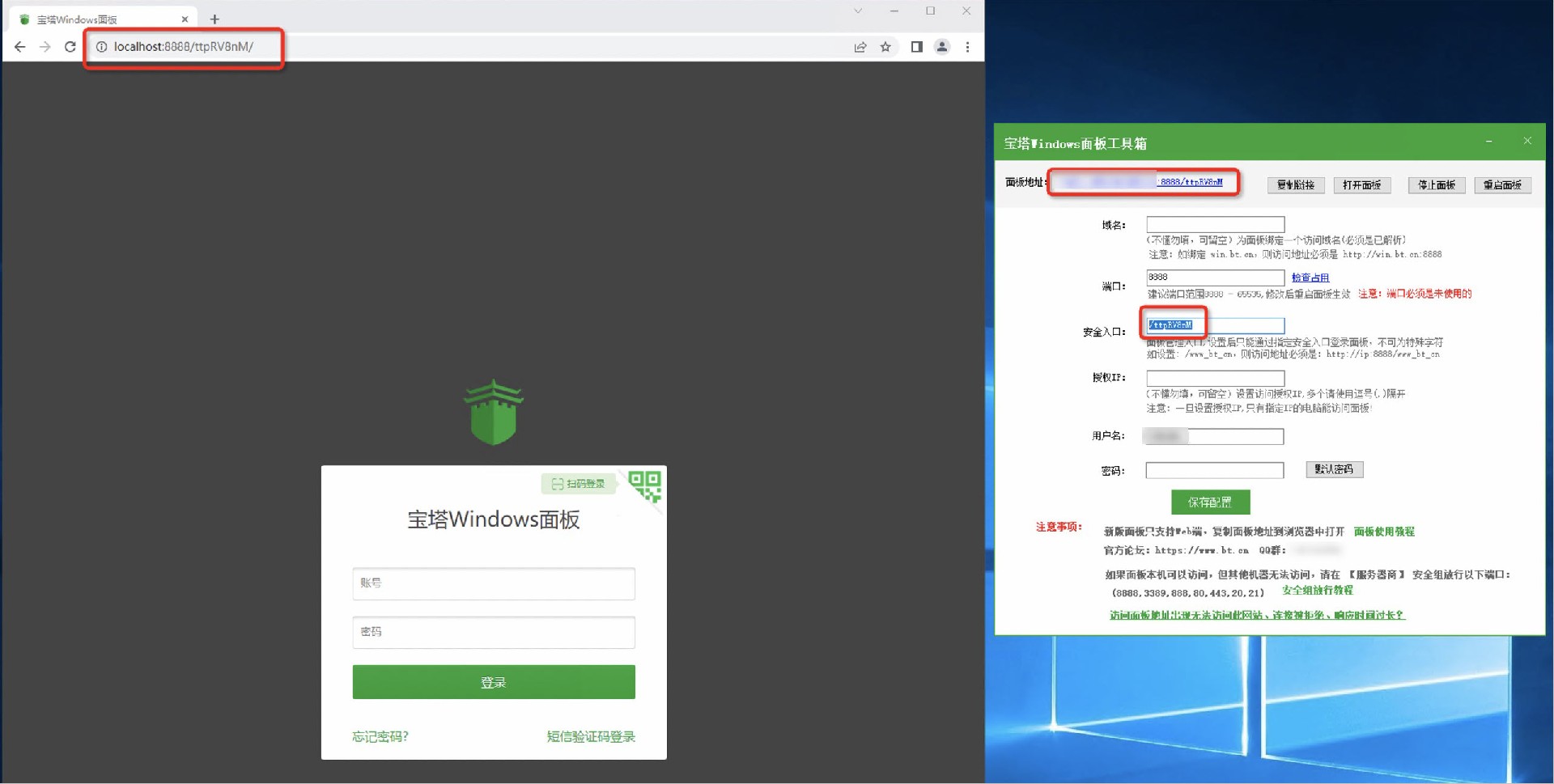The height and width of the screenshot is (784, 1554).
Task: Click the 扫码登录 label
Action: (x=579, y=484)
